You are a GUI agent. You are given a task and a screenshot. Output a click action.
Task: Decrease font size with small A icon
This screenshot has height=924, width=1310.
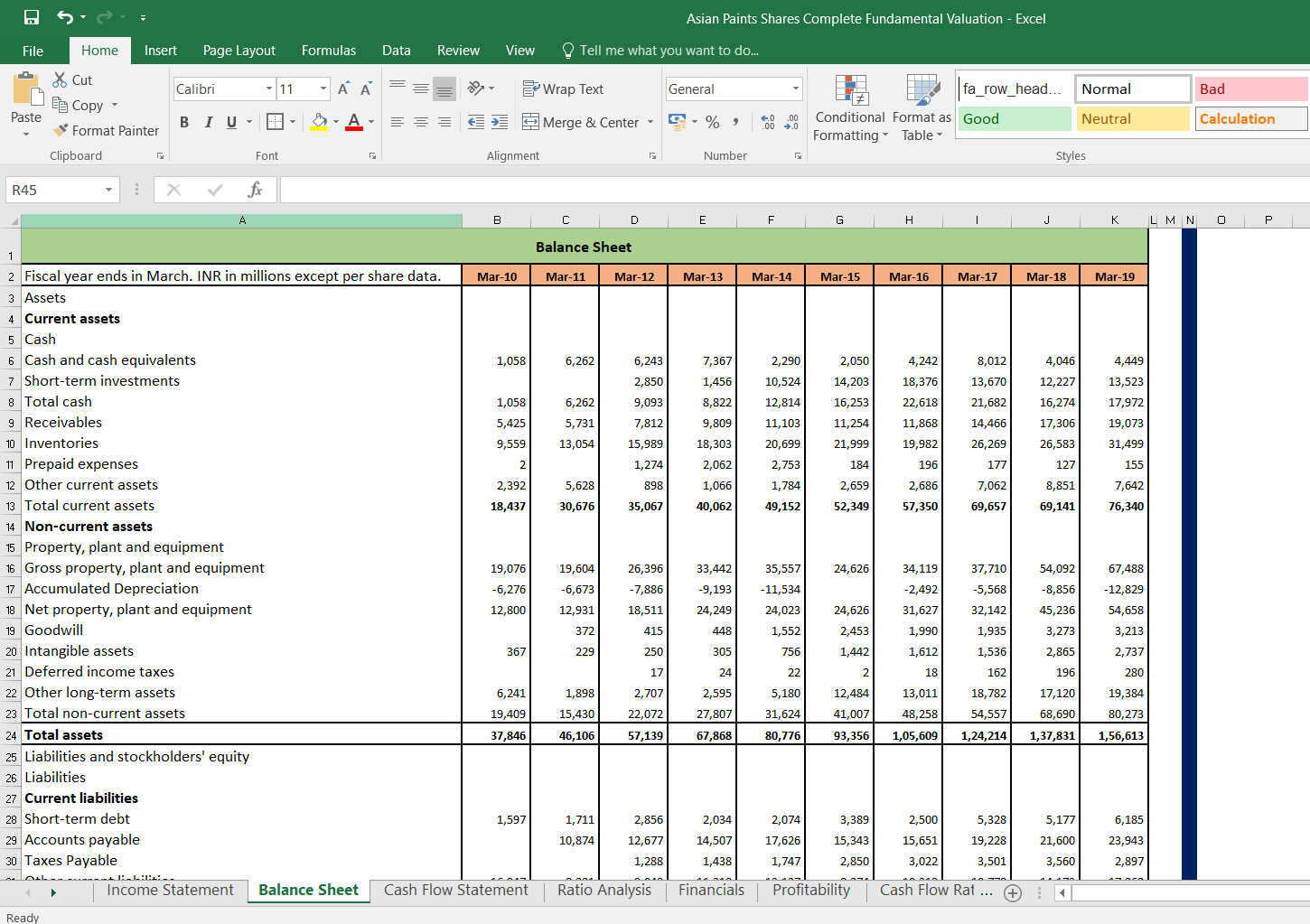tap(365, 89)
